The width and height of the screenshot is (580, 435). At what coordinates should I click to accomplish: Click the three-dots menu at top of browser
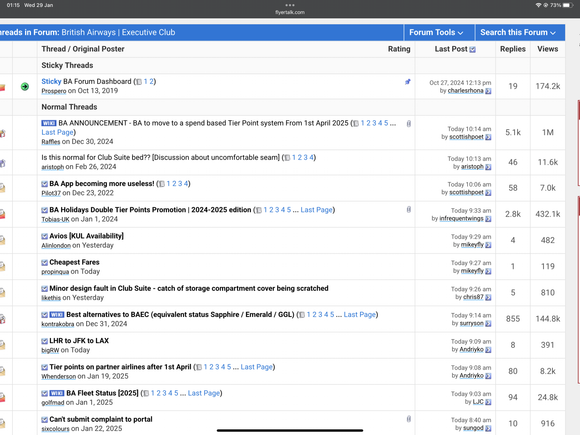point(290,5)
